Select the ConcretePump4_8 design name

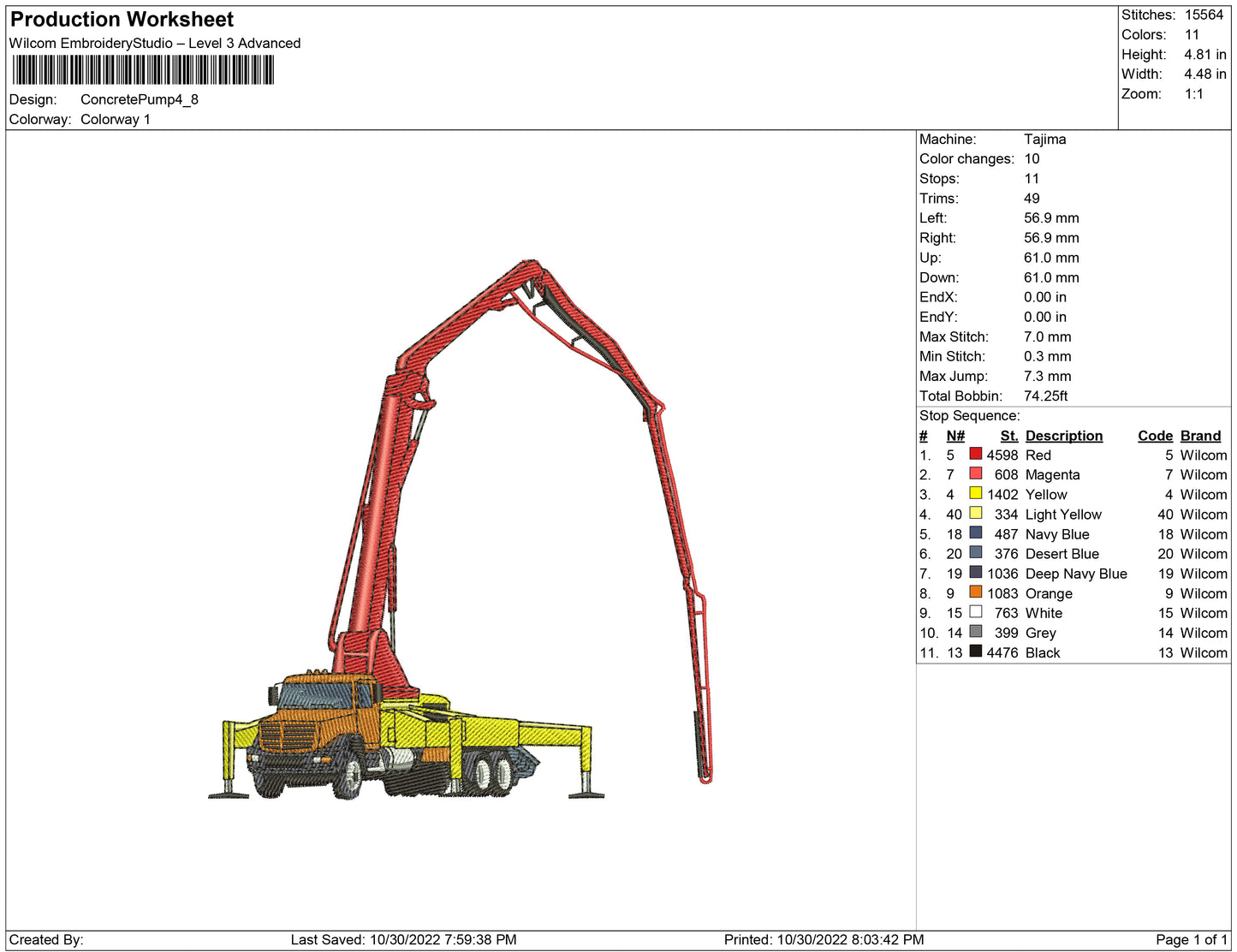point(140,99)
